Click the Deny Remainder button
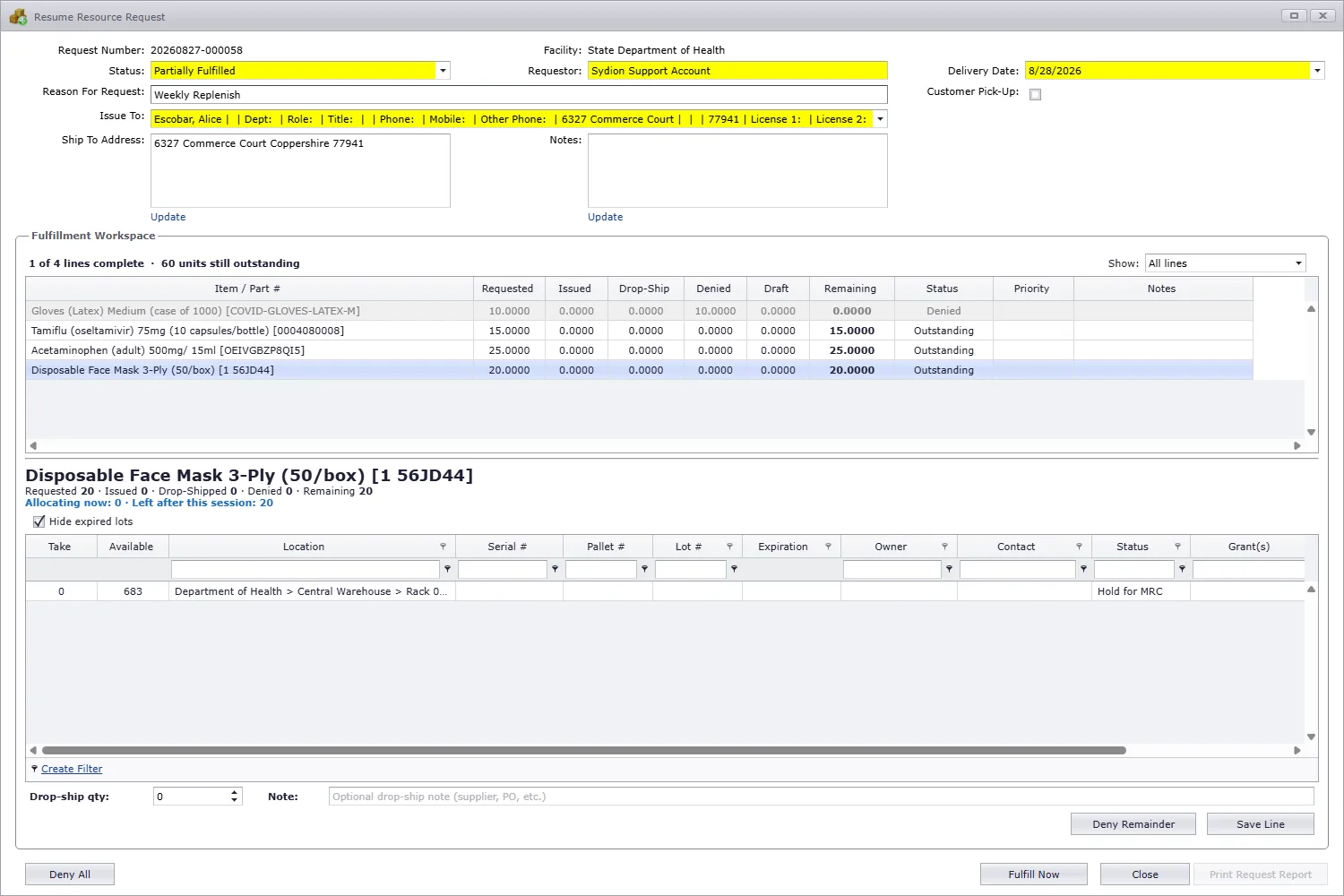Screen dimensions: 1344x896 [1133, 824]
